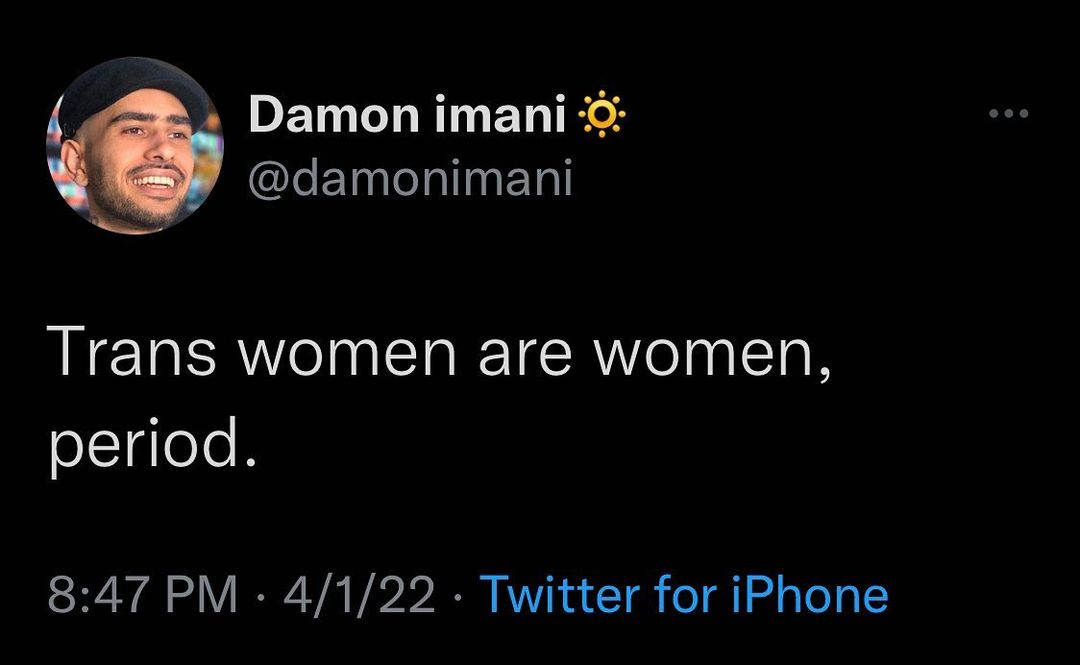The height and width of the screenshot is (665, 1080).
Task: Click the "Twitter for iPhone" source link
Action: point(684,595)
